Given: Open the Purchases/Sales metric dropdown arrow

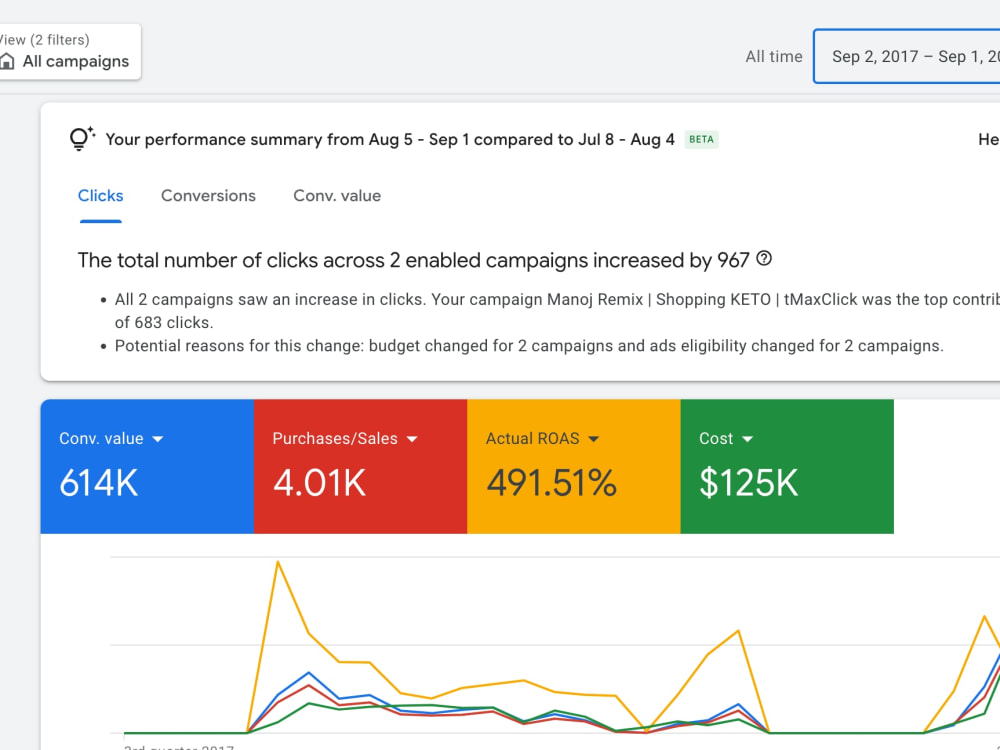Looking at the screenshot, I should pos(412,439).
